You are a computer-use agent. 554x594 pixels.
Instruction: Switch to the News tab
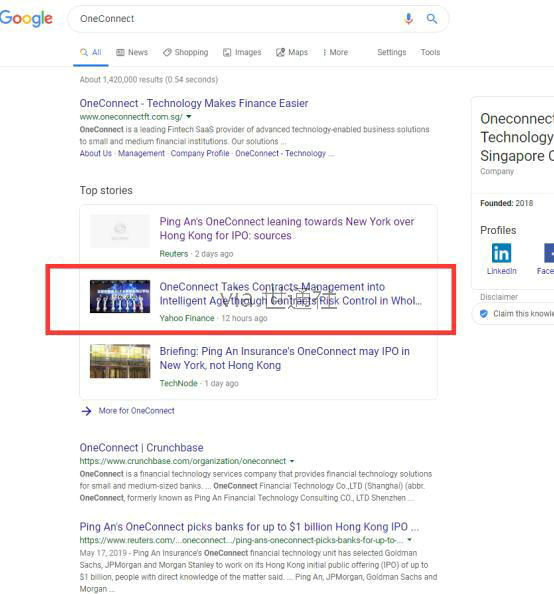[132, 52]
